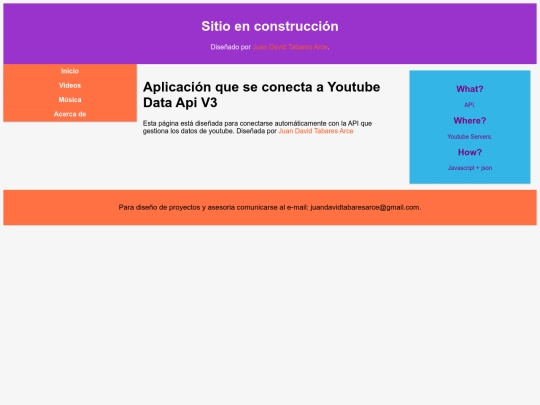Image resolution: width=540 pixels, height=405 pixels.
Task: Click the 'Sitio en construcción' title
Action: (x=270, y=27)
